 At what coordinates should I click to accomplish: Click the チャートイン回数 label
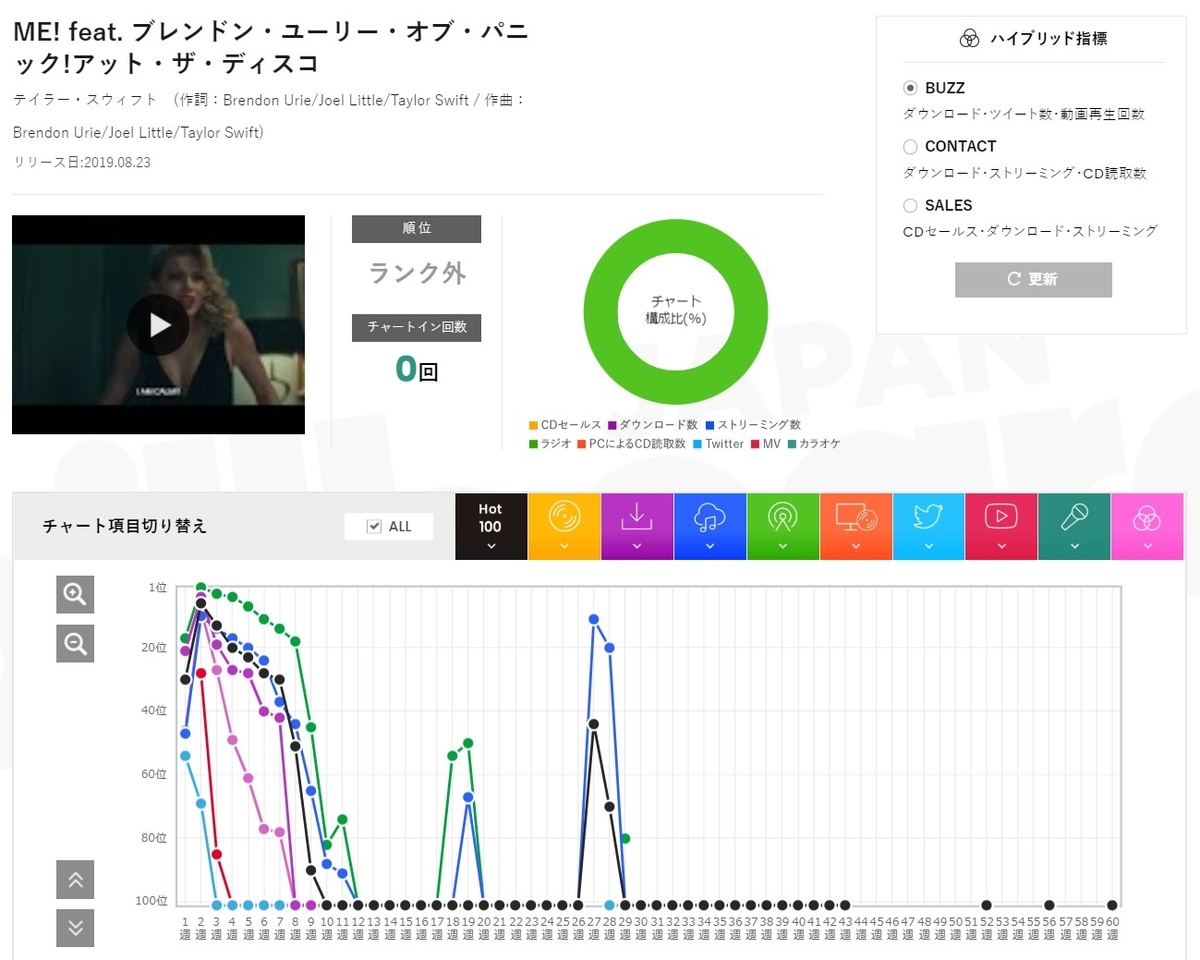pyautogui.click(x=416, y=327)
